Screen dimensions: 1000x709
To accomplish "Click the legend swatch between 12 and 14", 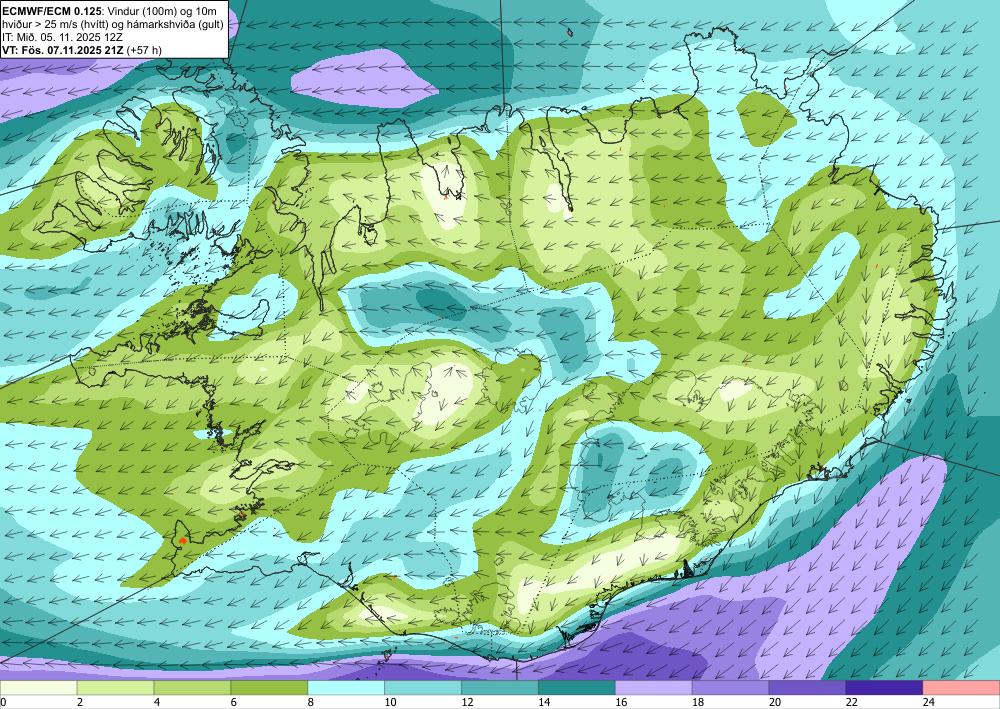I will click(500, 688).
